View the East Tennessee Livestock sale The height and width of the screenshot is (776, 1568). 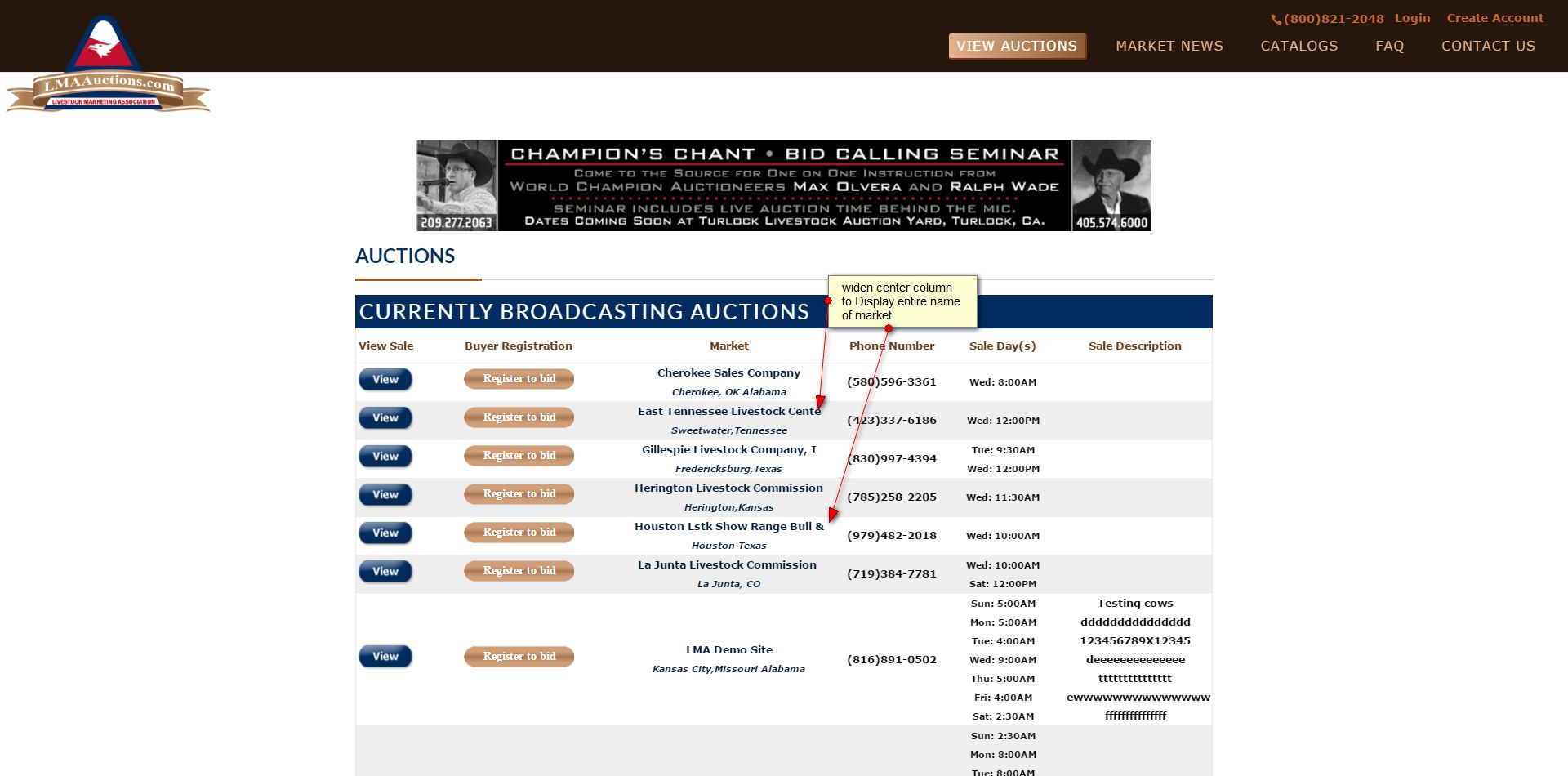click(385, 418)
